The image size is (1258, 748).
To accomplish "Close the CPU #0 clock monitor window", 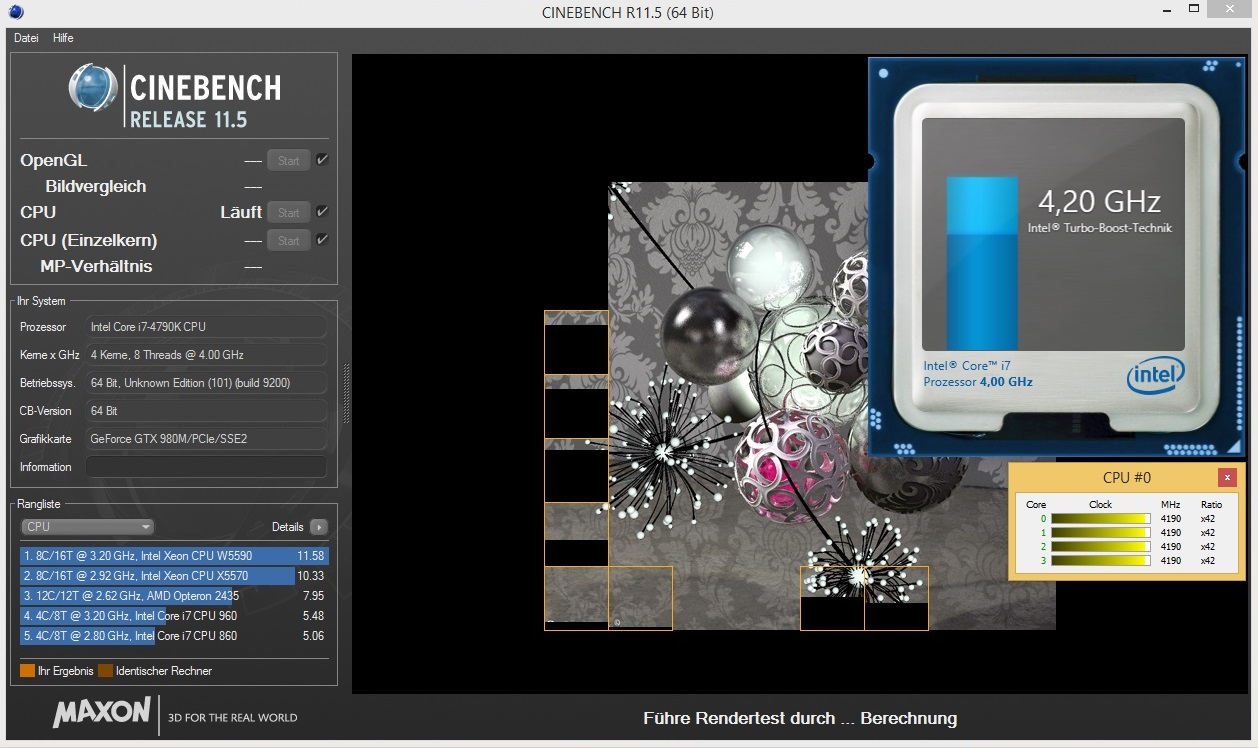I will pyautogui.click(x=1227, y=478).
